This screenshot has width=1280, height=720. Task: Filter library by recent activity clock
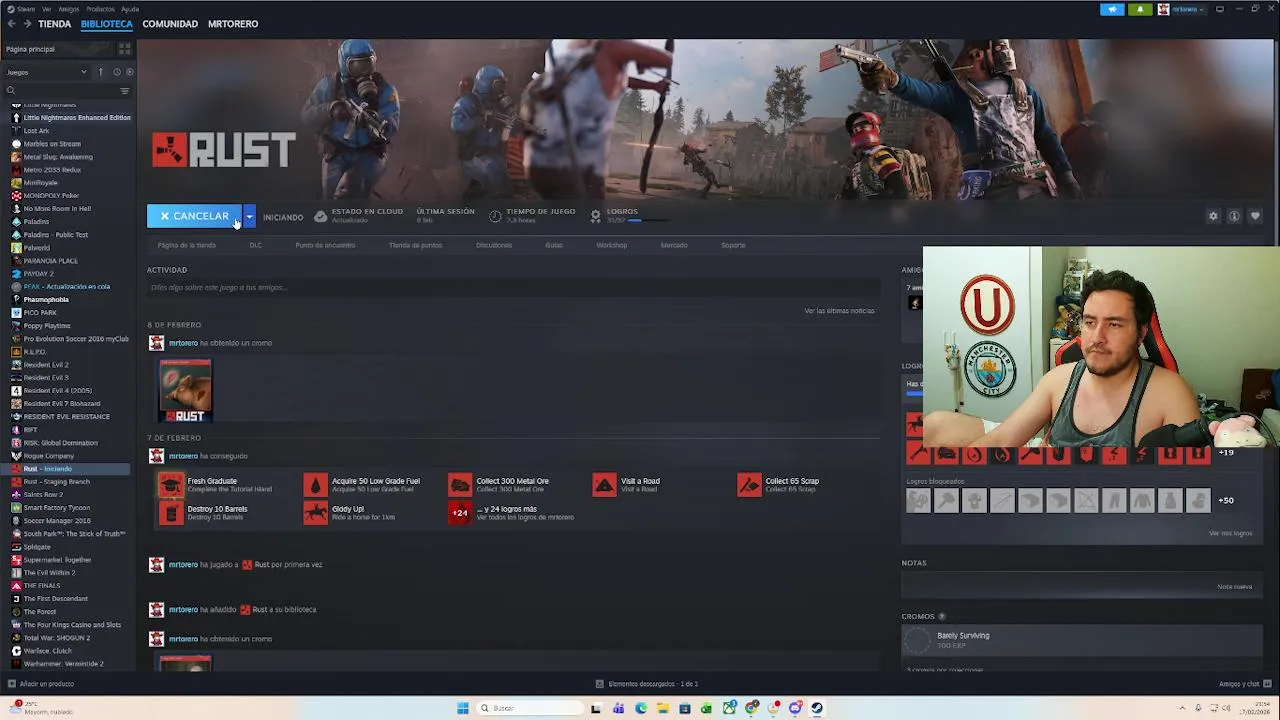[117, 72]
